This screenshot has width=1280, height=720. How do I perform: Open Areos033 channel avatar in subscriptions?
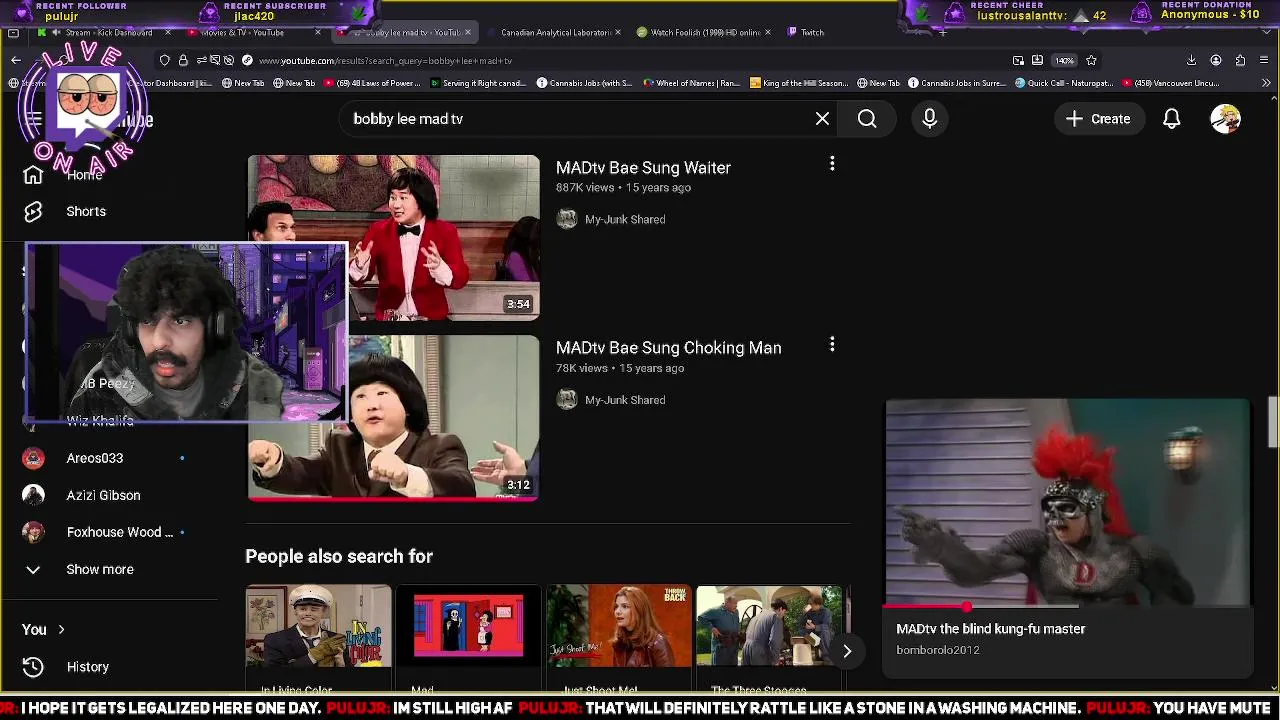click(33, 458)
